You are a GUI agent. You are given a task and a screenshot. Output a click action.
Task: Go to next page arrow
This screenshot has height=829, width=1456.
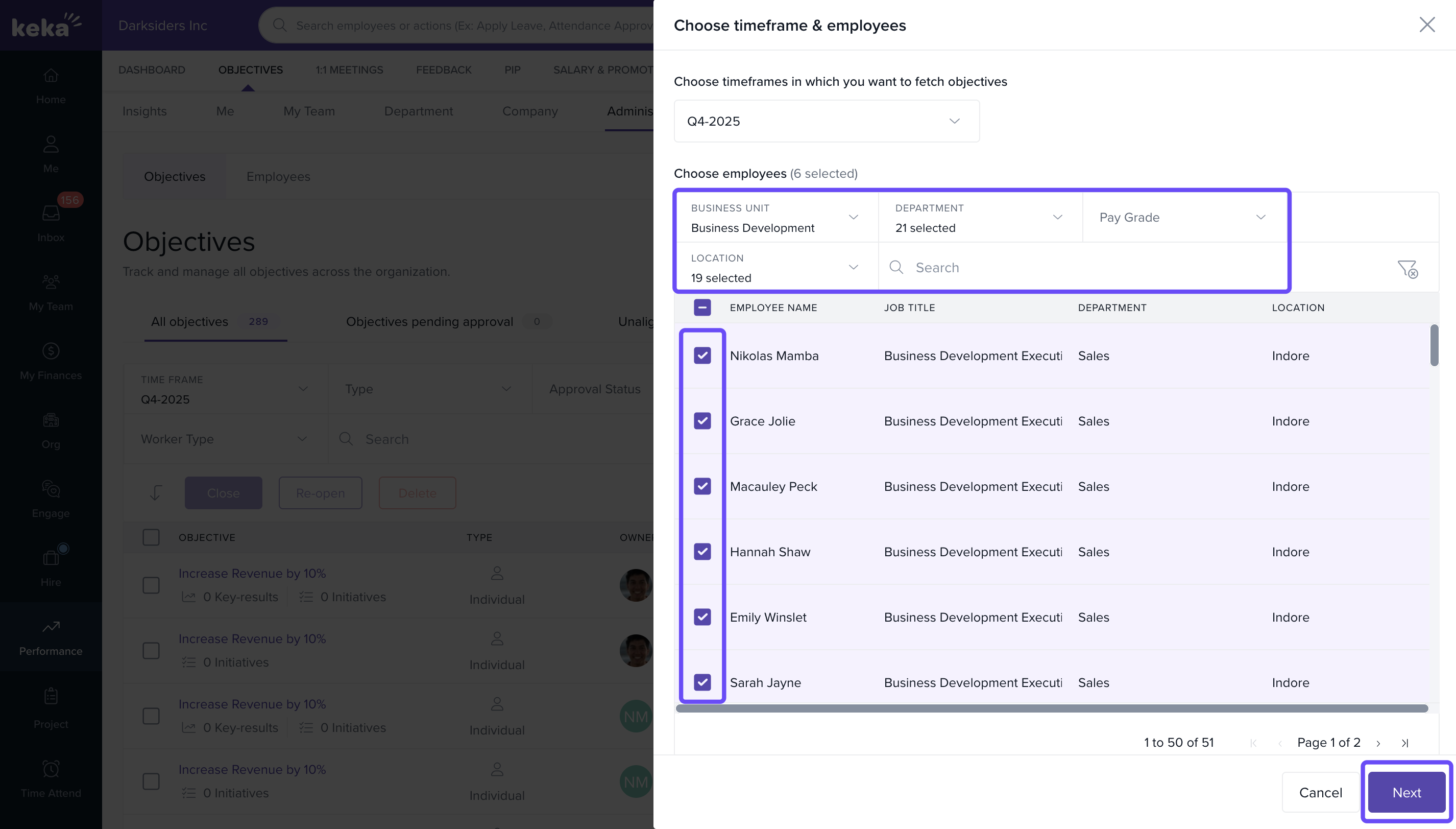[1378, 743]
